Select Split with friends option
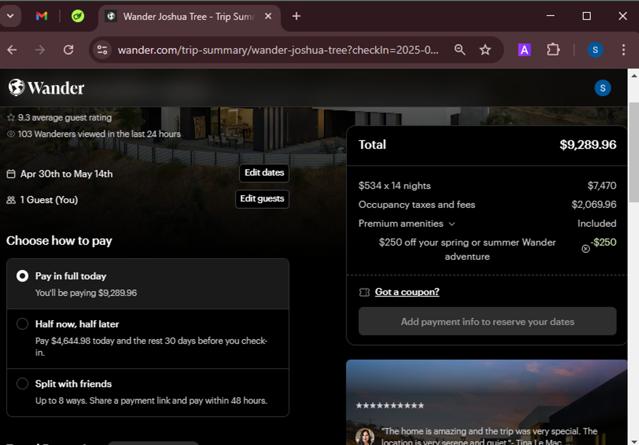This screenshot has height=445, width=639. coord(148,392)
